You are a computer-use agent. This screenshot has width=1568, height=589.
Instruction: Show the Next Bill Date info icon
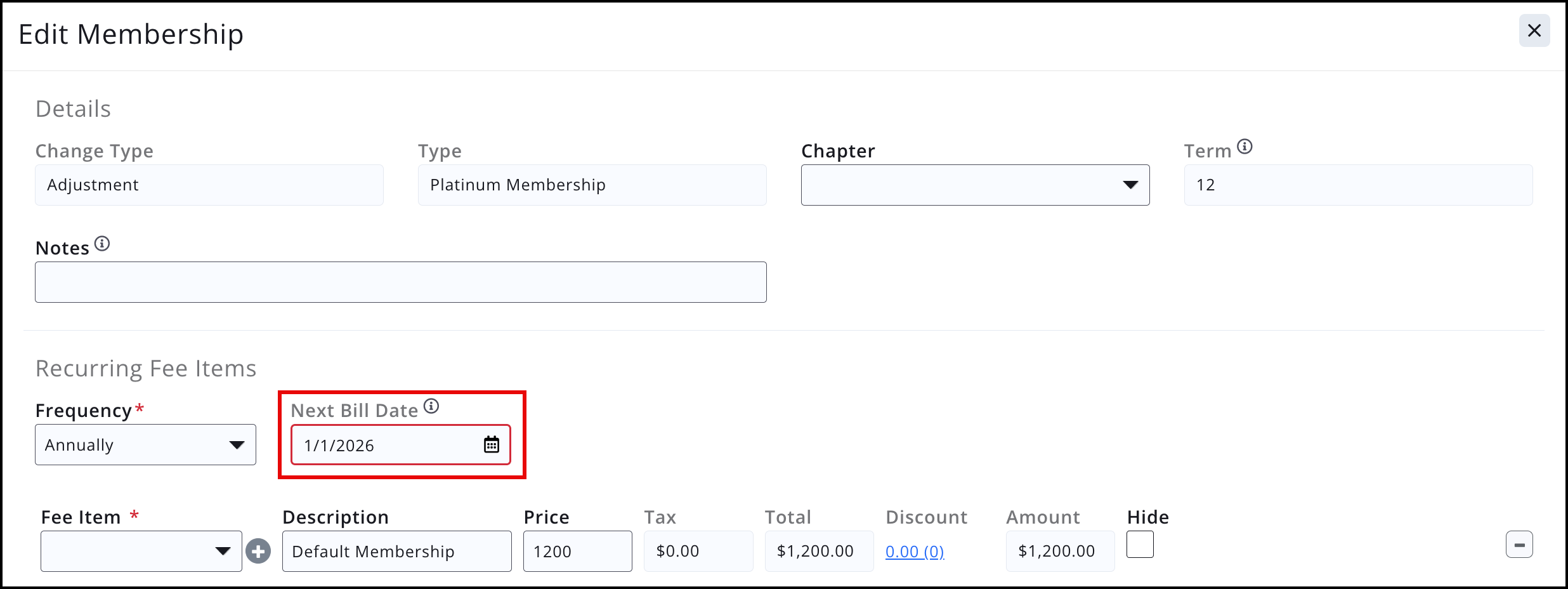(x=431, y=406)
